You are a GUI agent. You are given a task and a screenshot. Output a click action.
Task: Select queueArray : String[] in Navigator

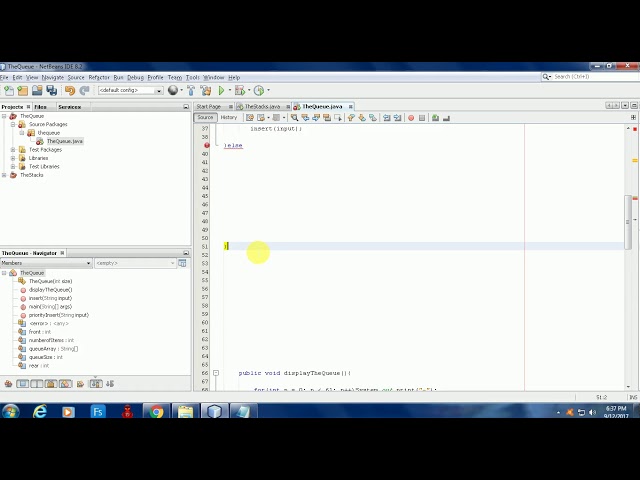53,349
